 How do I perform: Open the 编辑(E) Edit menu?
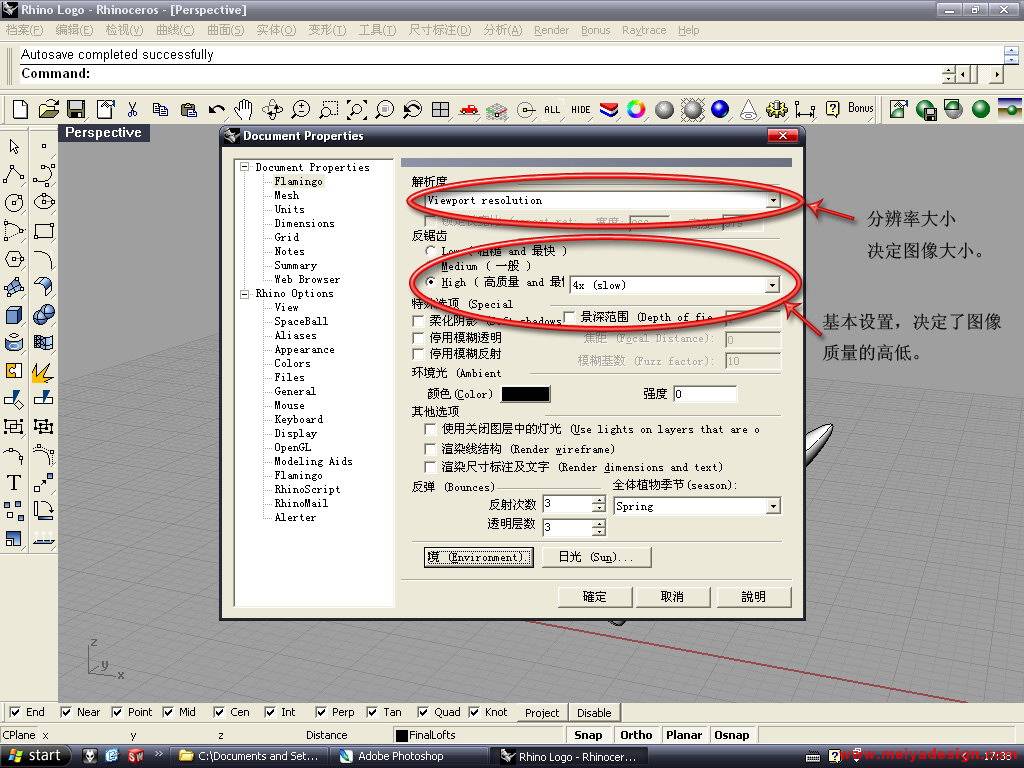74,30
